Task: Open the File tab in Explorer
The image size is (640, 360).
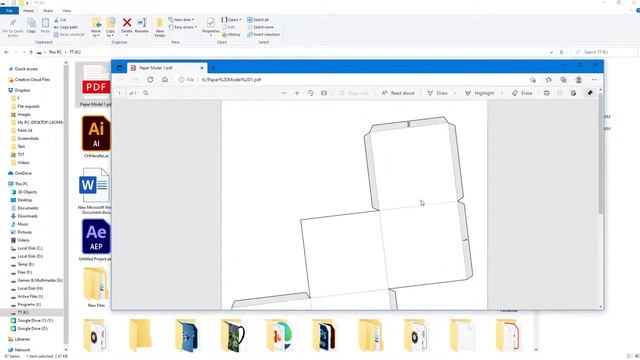Action: (9, 11)
